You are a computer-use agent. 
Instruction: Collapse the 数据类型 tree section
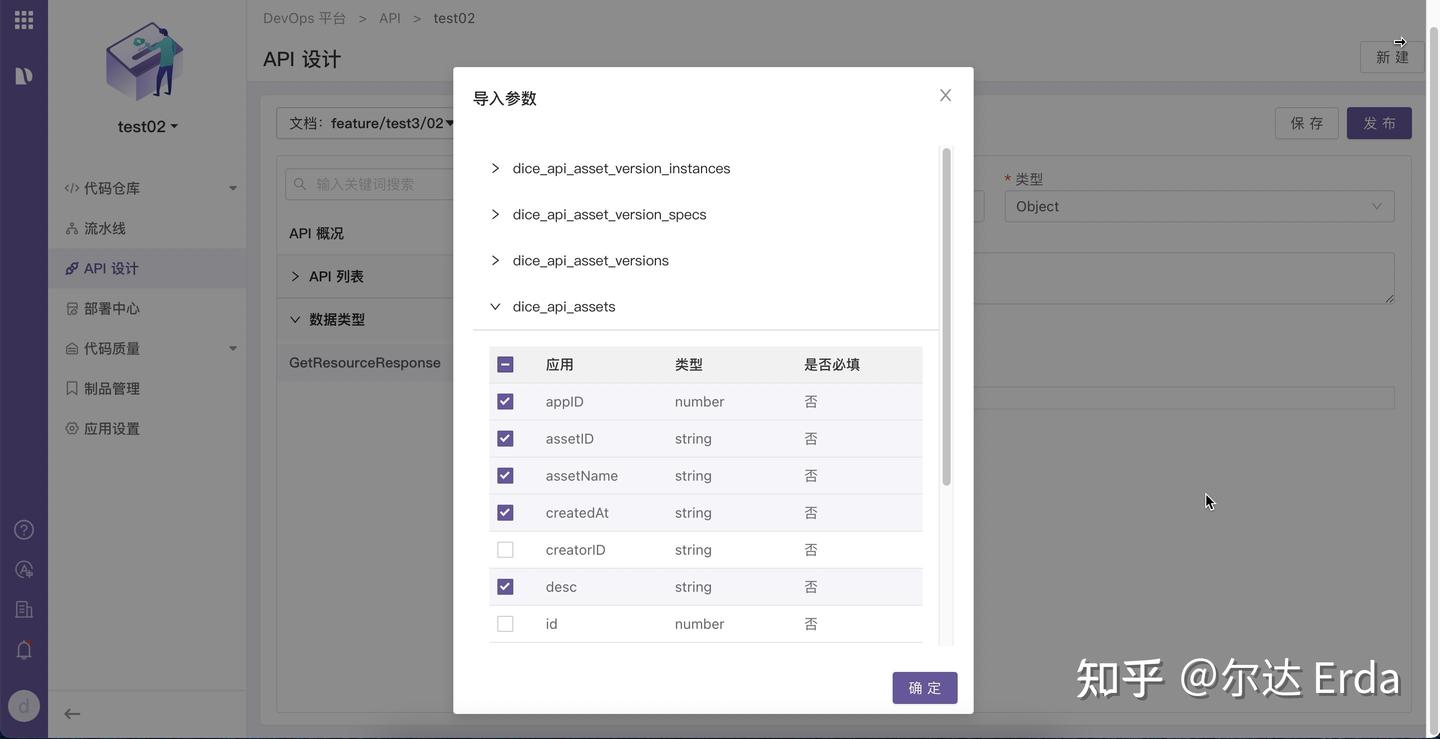[295, 320]
